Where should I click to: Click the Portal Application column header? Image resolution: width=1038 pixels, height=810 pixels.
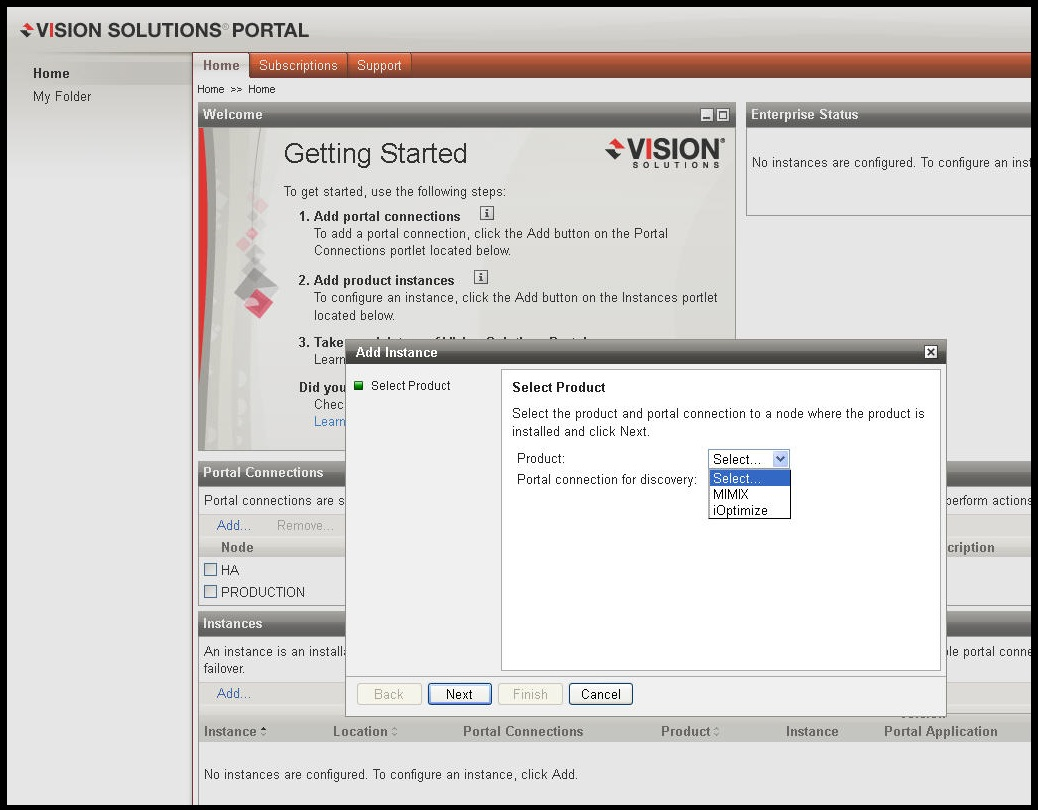click(941, 731)
